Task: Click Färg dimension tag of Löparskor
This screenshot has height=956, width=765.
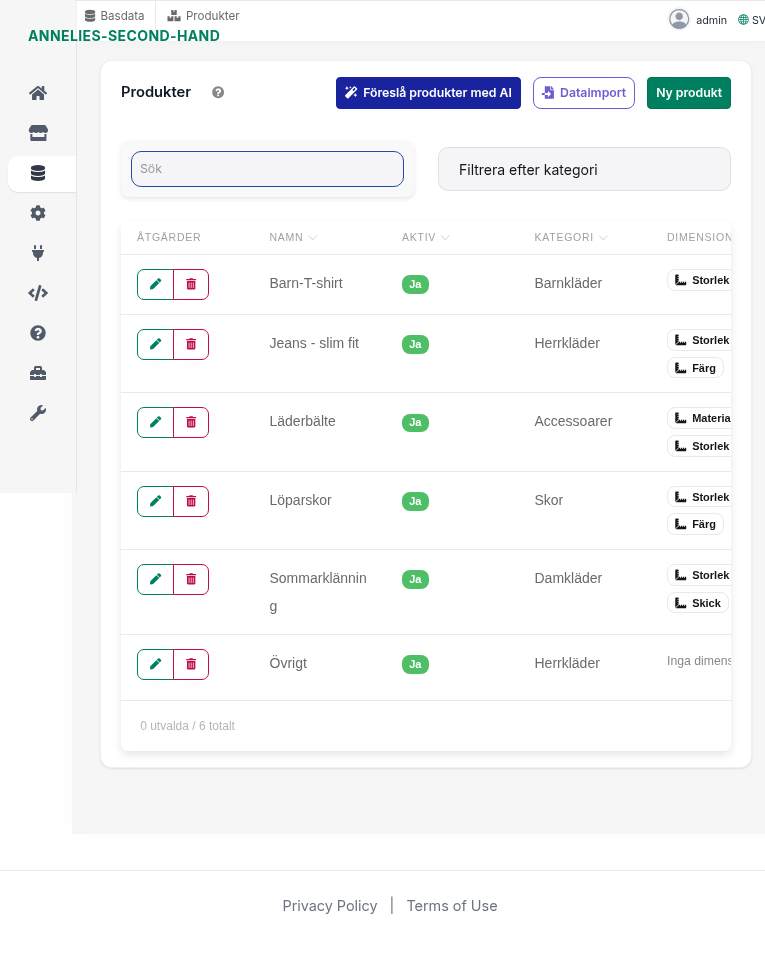Action: [x=696, y=524]
